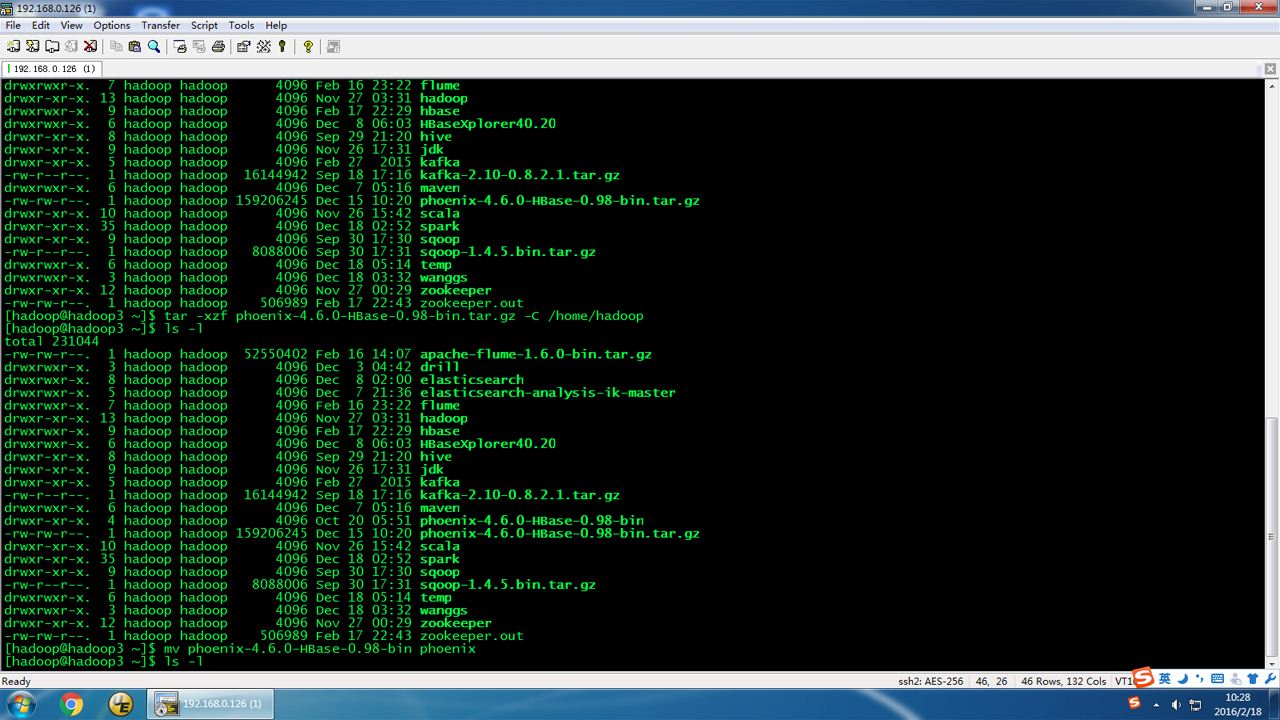
Task: Open Session Options from the toolbar
Action: [244, 46]
